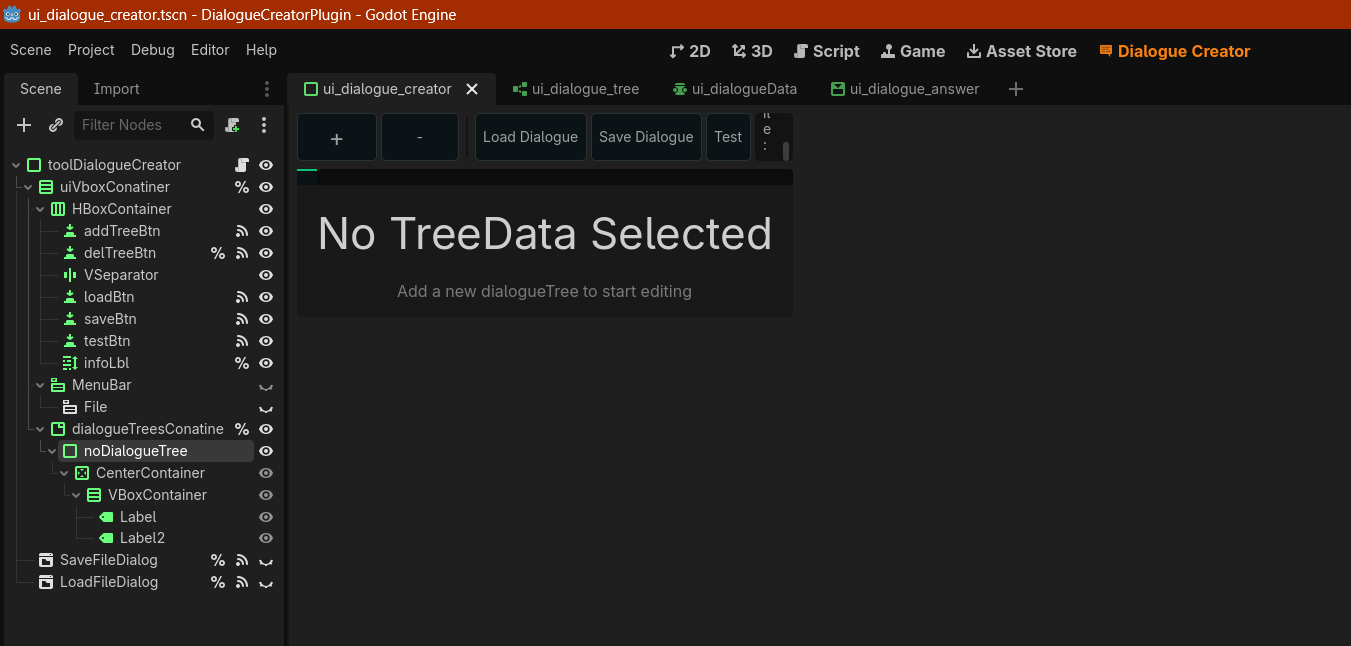Click percent icon on SaveFileDialog row

pos(217,560)
